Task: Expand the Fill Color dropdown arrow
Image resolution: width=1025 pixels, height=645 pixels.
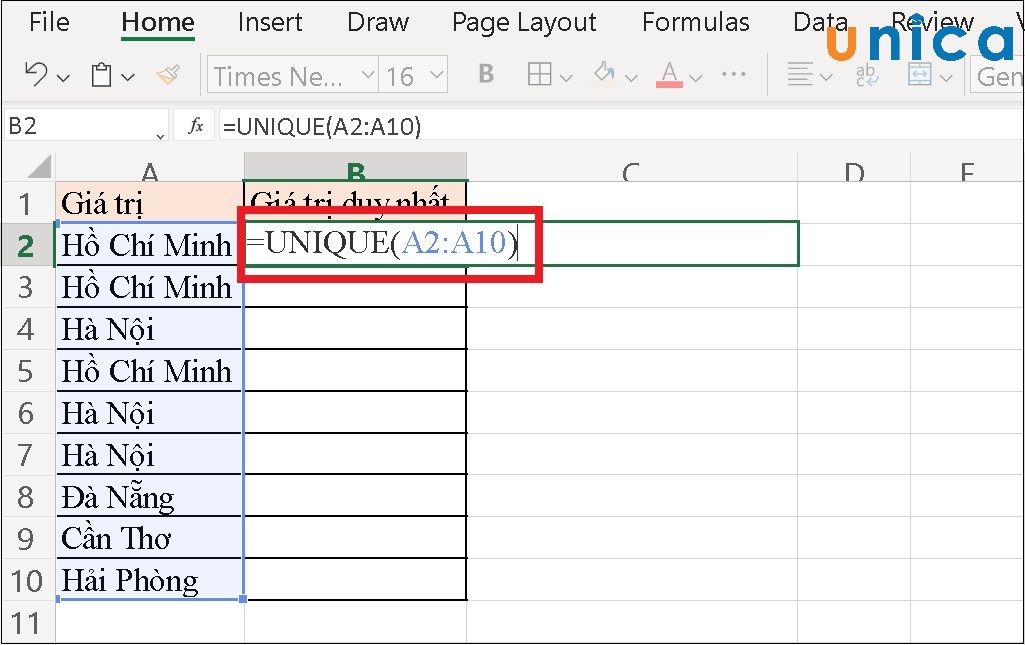Action: [631, 78]
